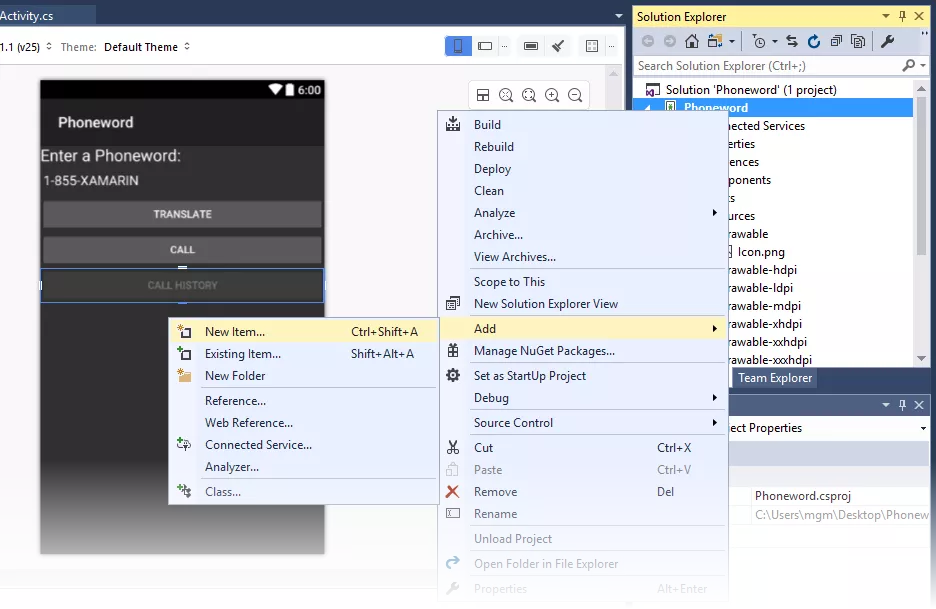Image resolution: width=936 pixels, height=609 pixels.
Task: Choose Web Reference in Add submenu
Action: point(304,423)
